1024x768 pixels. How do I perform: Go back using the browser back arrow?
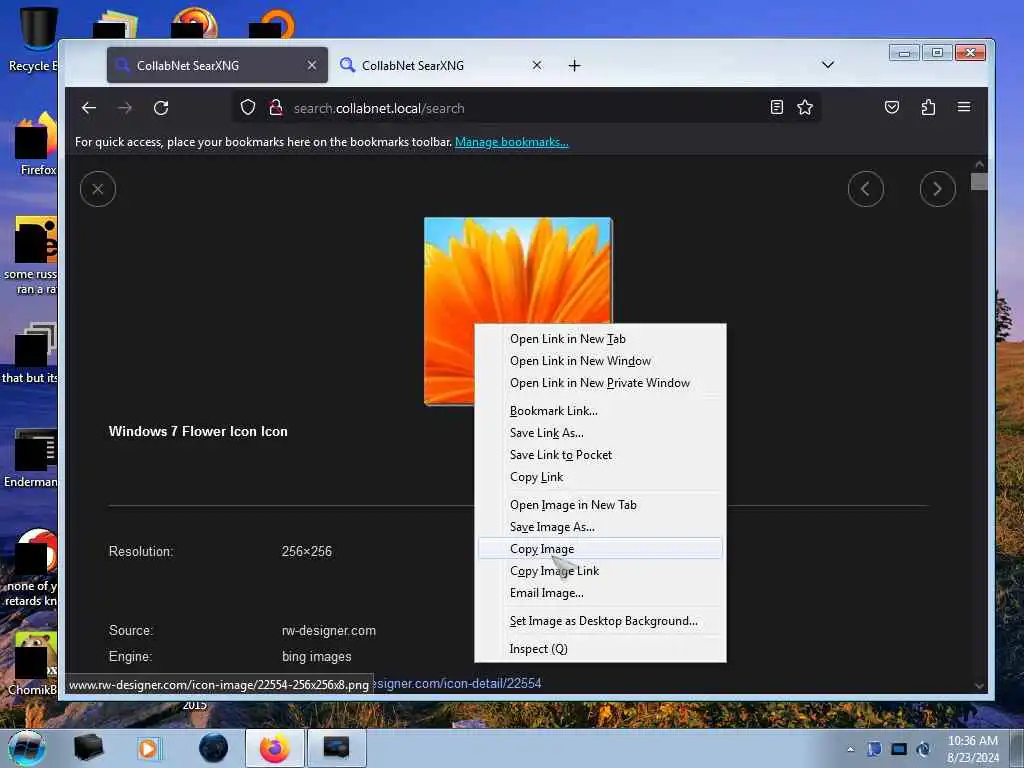89,108
